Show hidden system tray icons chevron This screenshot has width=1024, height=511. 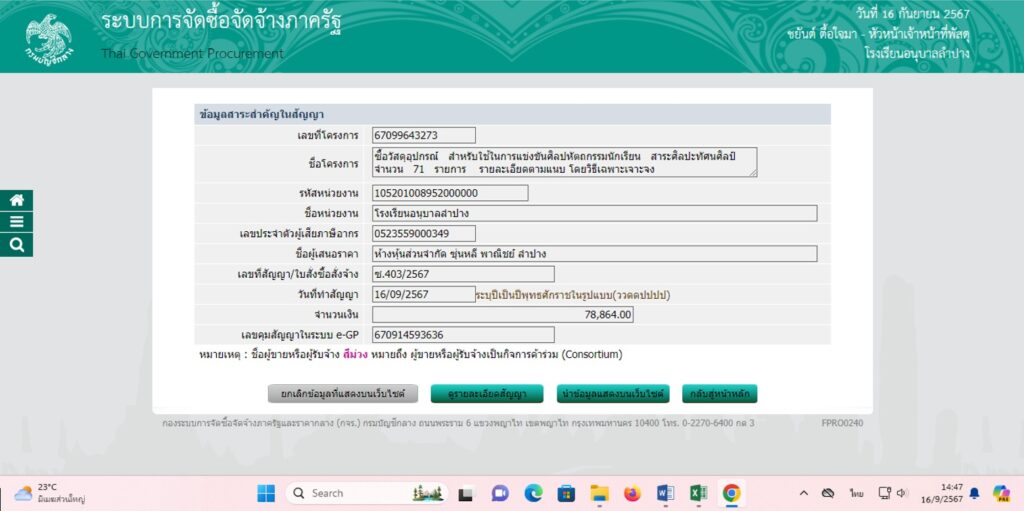click(803, 493)
